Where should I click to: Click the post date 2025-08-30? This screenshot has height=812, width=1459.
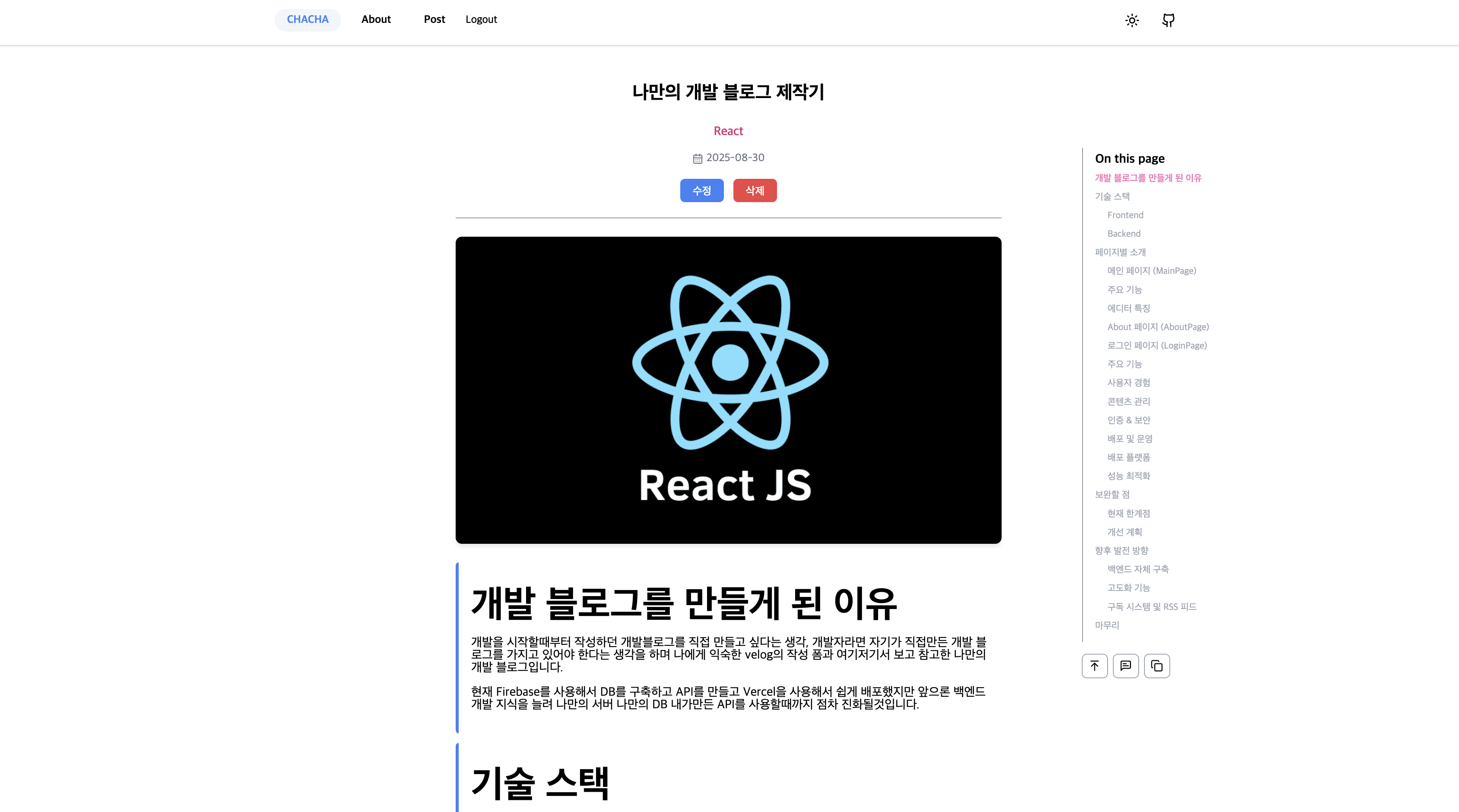(x=735, y=158)
